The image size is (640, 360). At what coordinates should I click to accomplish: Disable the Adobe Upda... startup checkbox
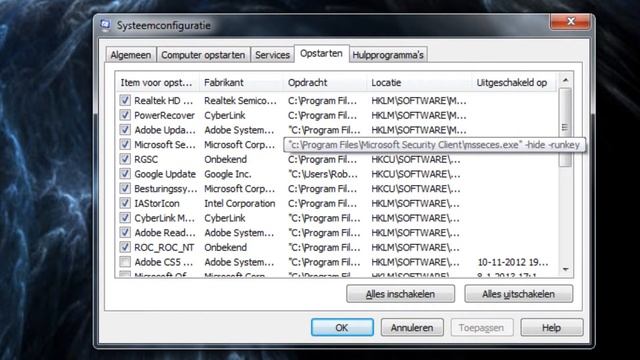[x=125, y=130]
